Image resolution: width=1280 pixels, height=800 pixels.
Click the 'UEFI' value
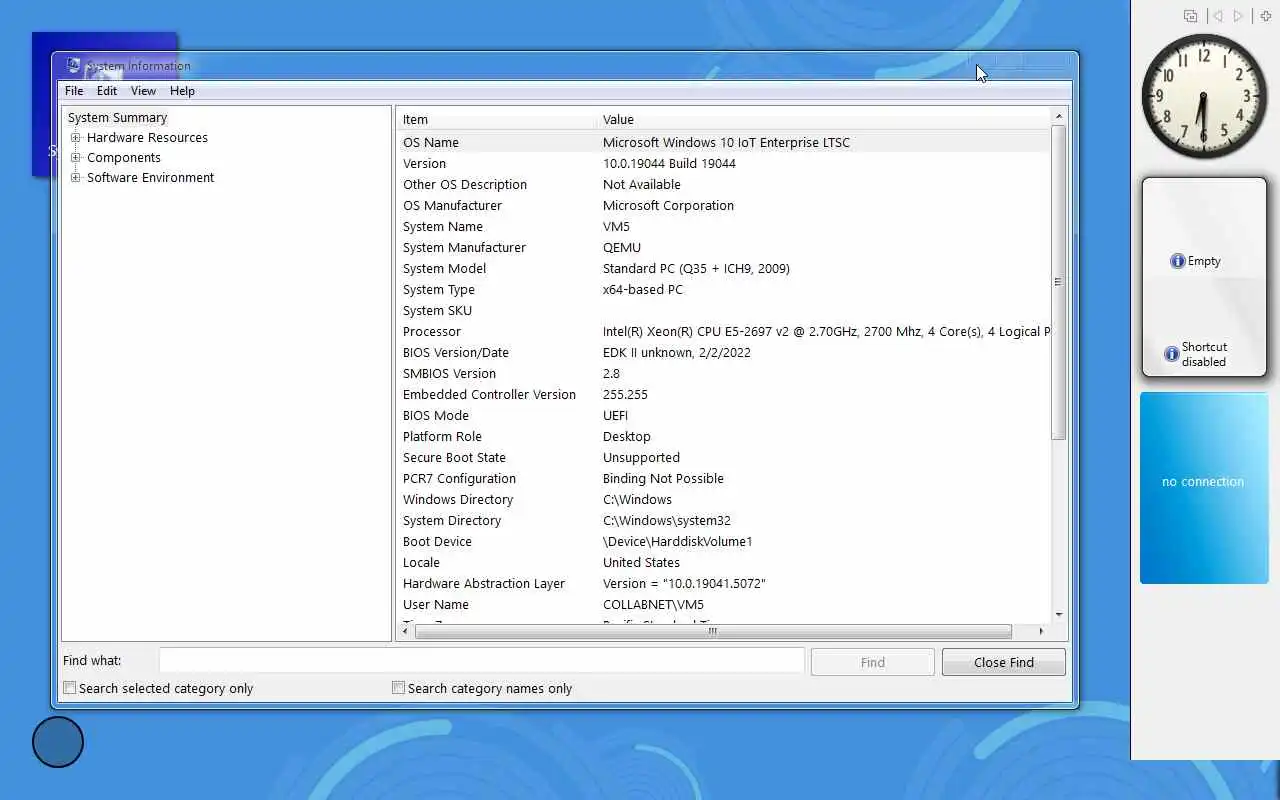point(615,416)
